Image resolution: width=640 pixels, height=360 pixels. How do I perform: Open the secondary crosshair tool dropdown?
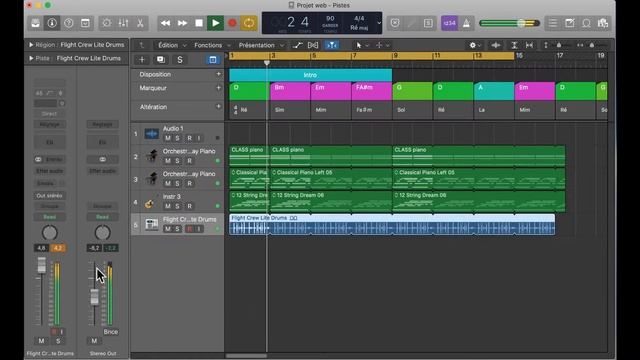point(382,45)
